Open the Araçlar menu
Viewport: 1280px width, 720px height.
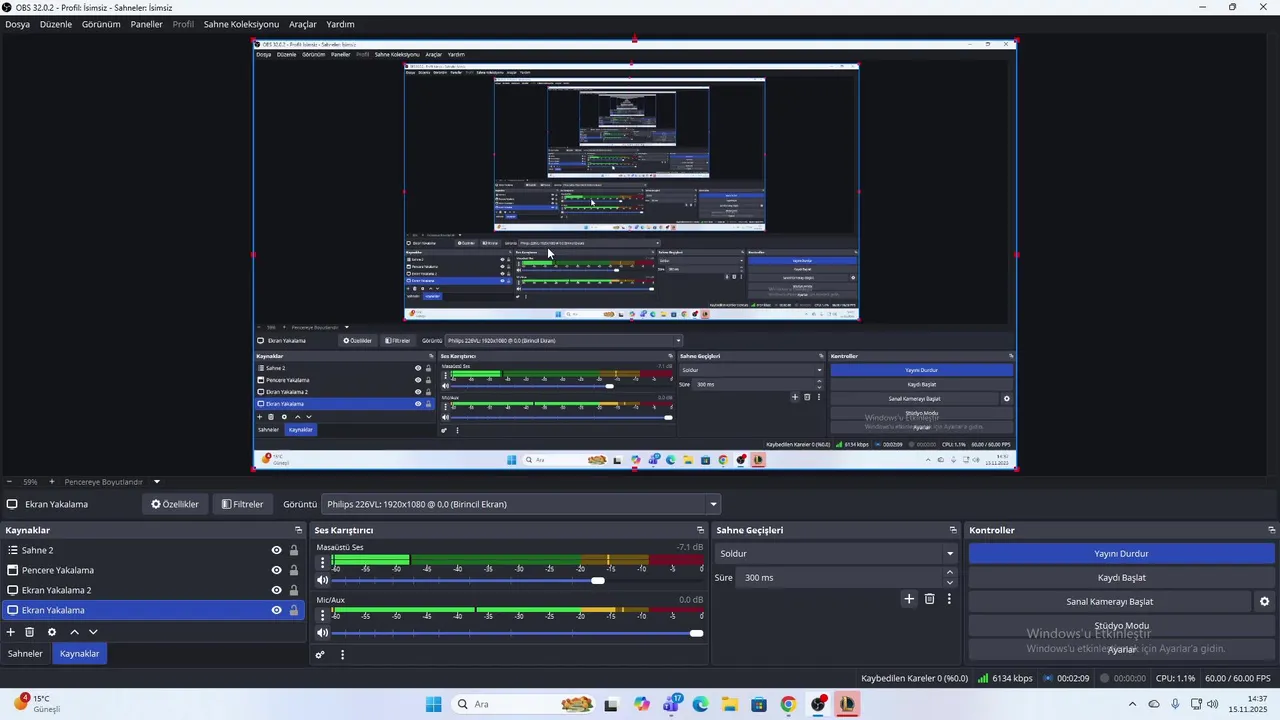coord(303,24)
